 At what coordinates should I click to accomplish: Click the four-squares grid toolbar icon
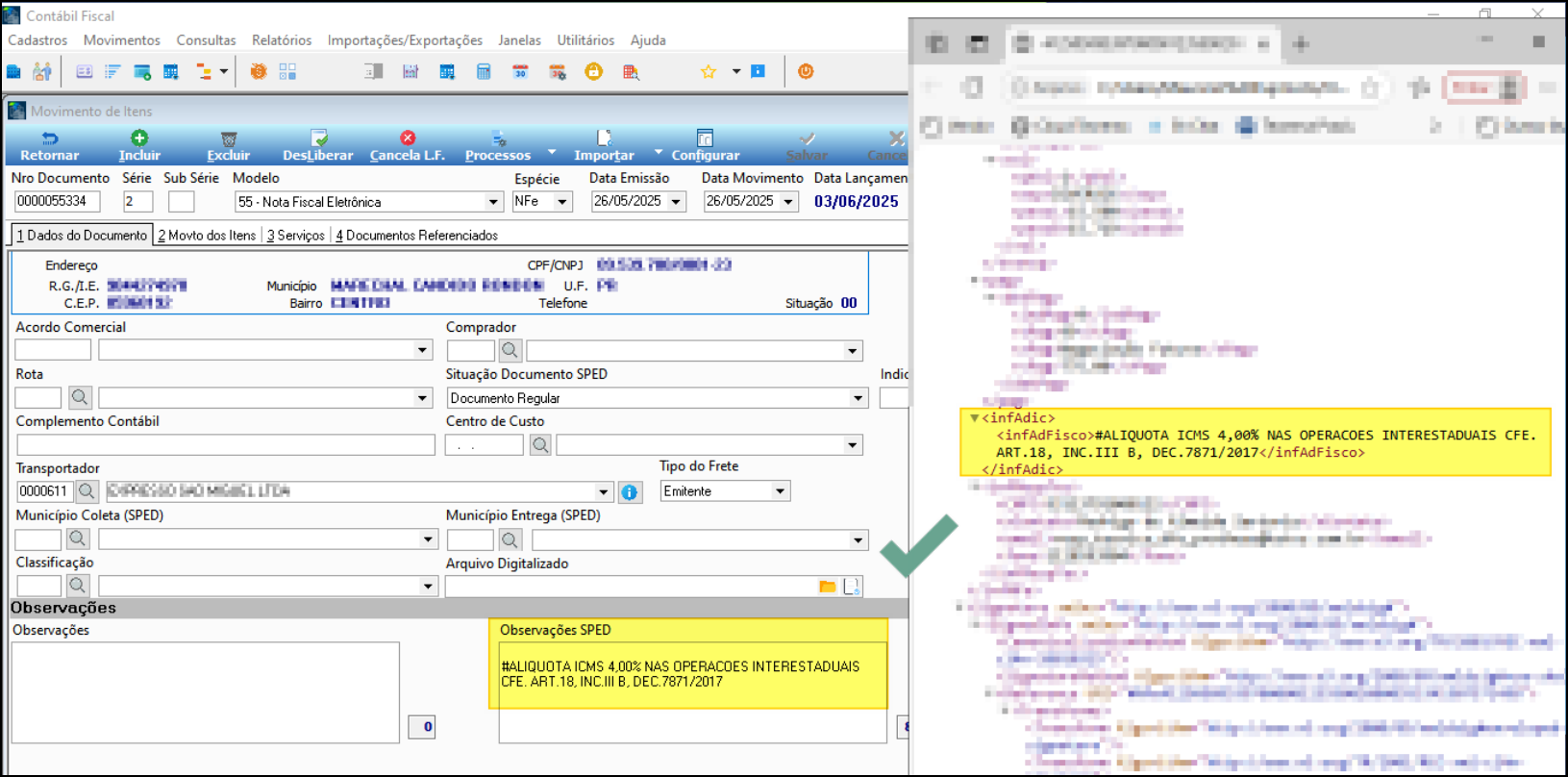pyautogui.click(x=287, y=72)
